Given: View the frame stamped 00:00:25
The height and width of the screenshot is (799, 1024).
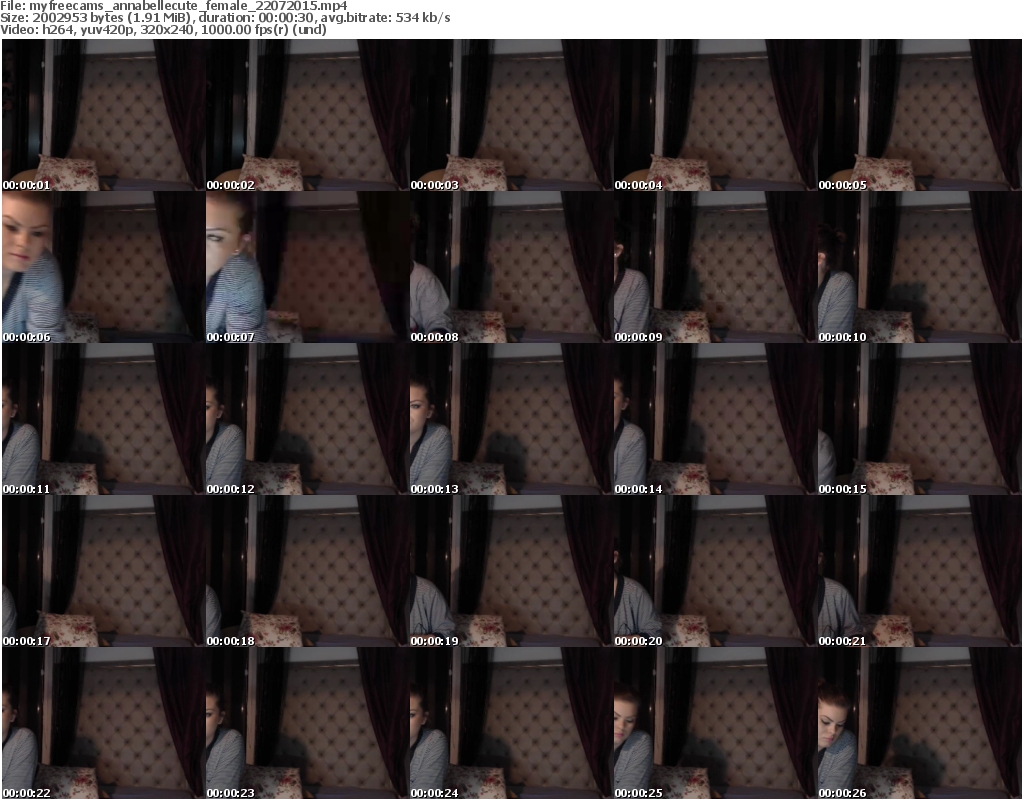Looking at the screenshot, I should pyautogui.click(x=716, y=723).
